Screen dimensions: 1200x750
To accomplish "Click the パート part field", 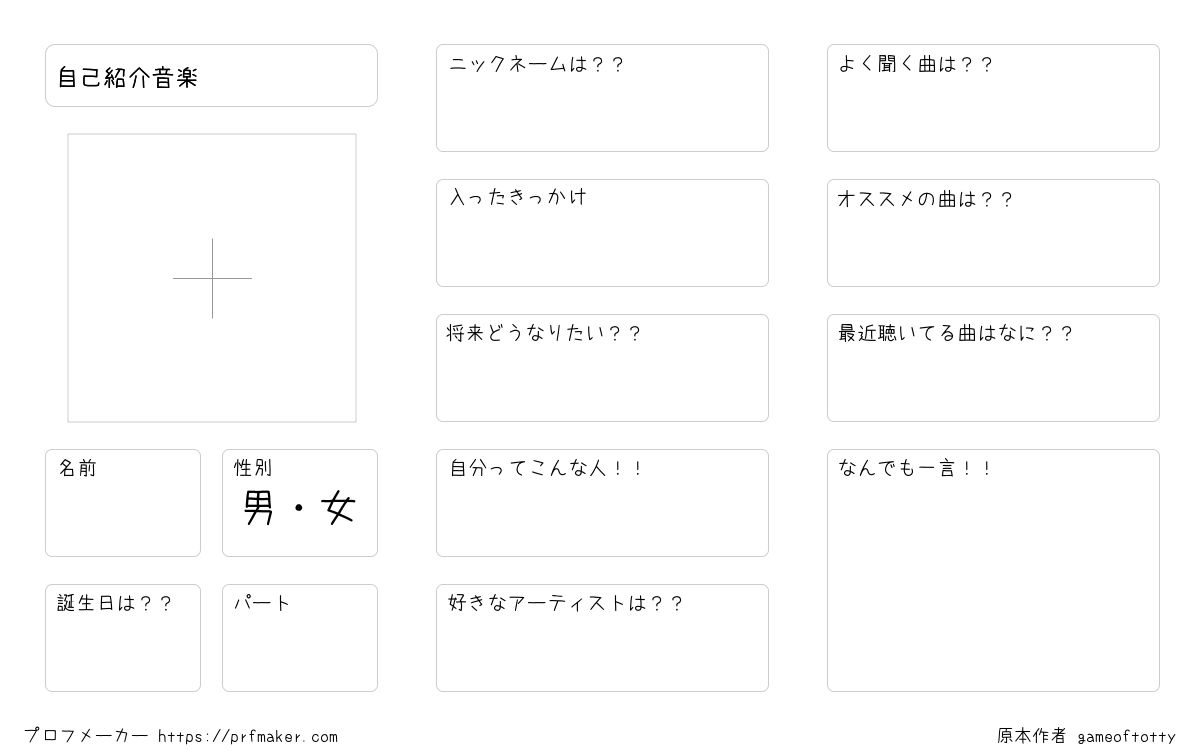I will click(x=300, y=638).
